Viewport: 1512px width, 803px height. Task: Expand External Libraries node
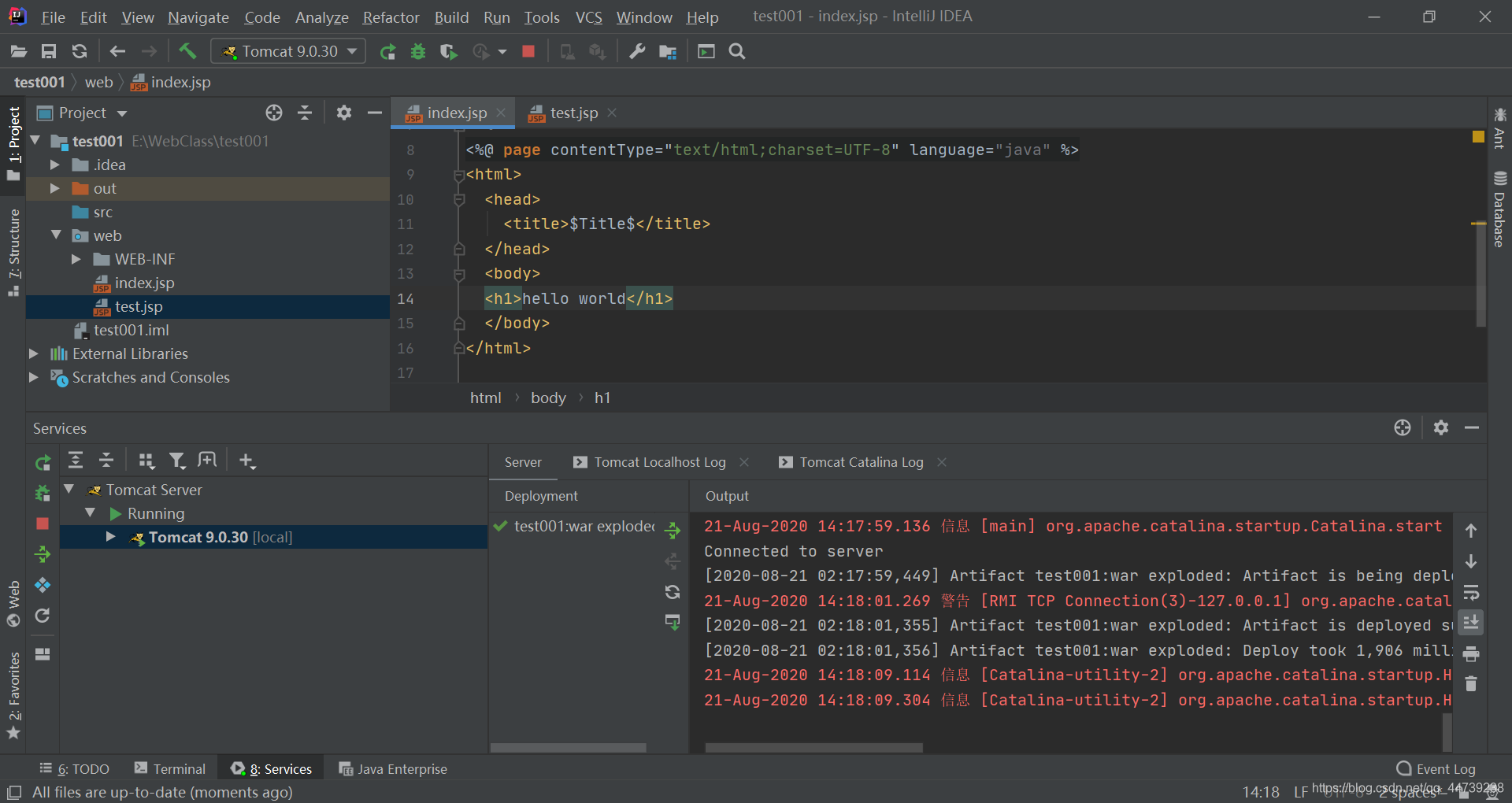[x=34, y=353]
